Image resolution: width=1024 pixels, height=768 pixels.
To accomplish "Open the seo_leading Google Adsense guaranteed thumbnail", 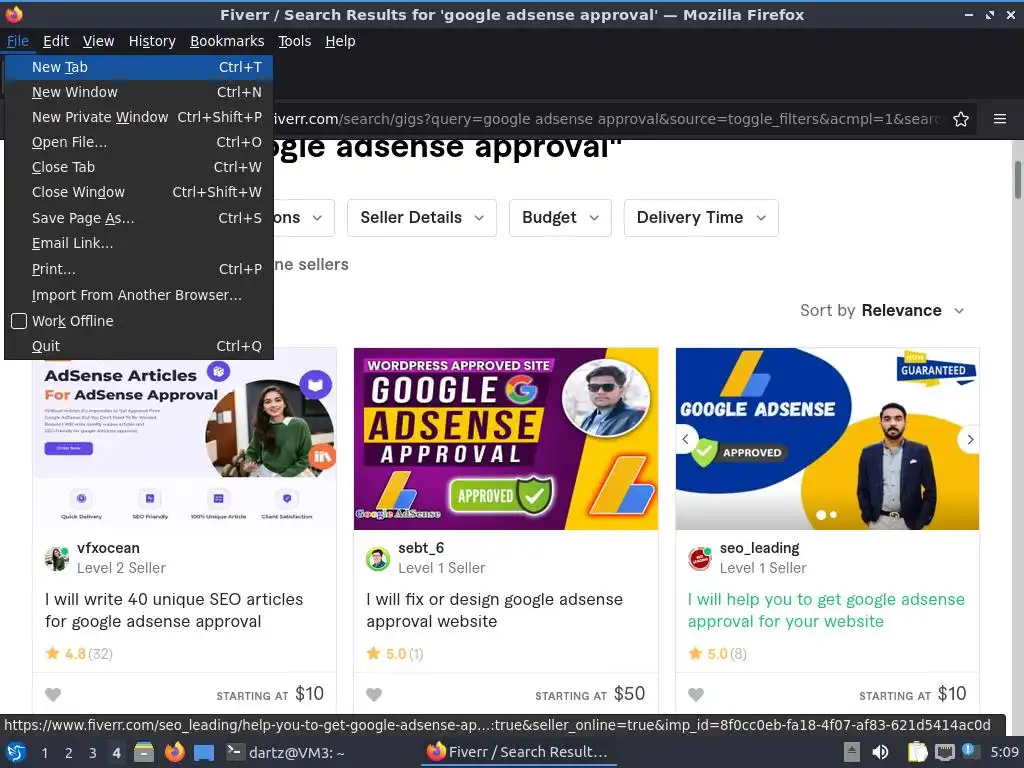I will point(827,439).
